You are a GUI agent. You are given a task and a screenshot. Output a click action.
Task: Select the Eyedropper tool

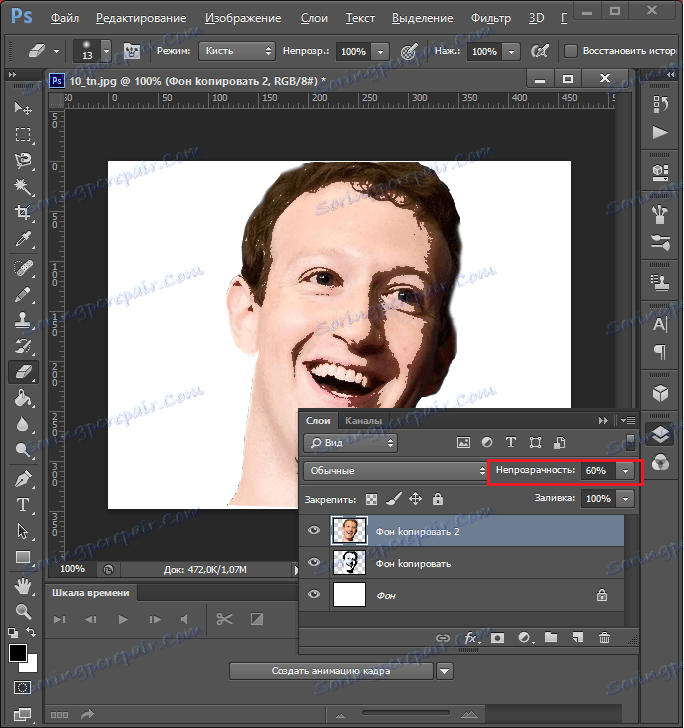coord(23,239)
